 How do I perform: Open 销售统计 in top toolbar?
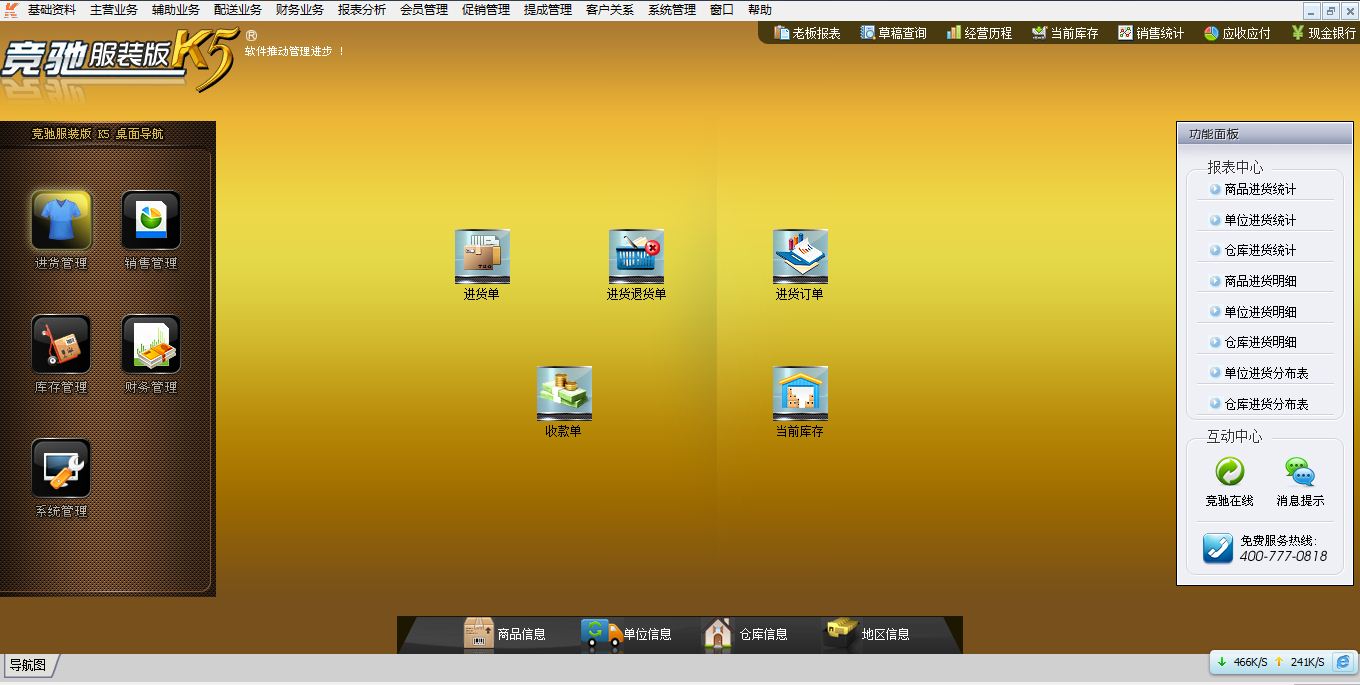click(x=1151, y=33)
